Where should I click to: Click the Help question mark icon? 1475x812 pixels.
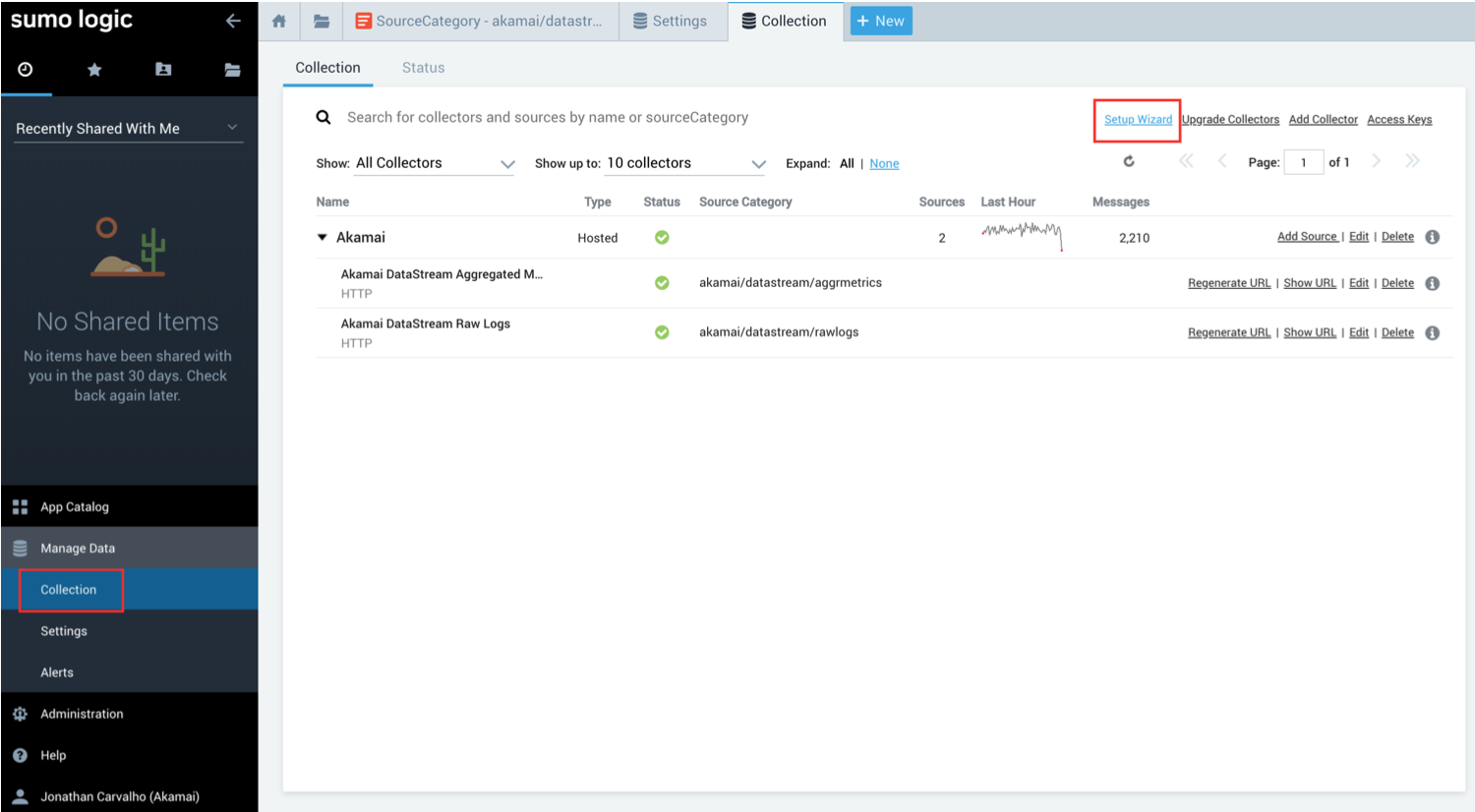click(x=20, y=755)
